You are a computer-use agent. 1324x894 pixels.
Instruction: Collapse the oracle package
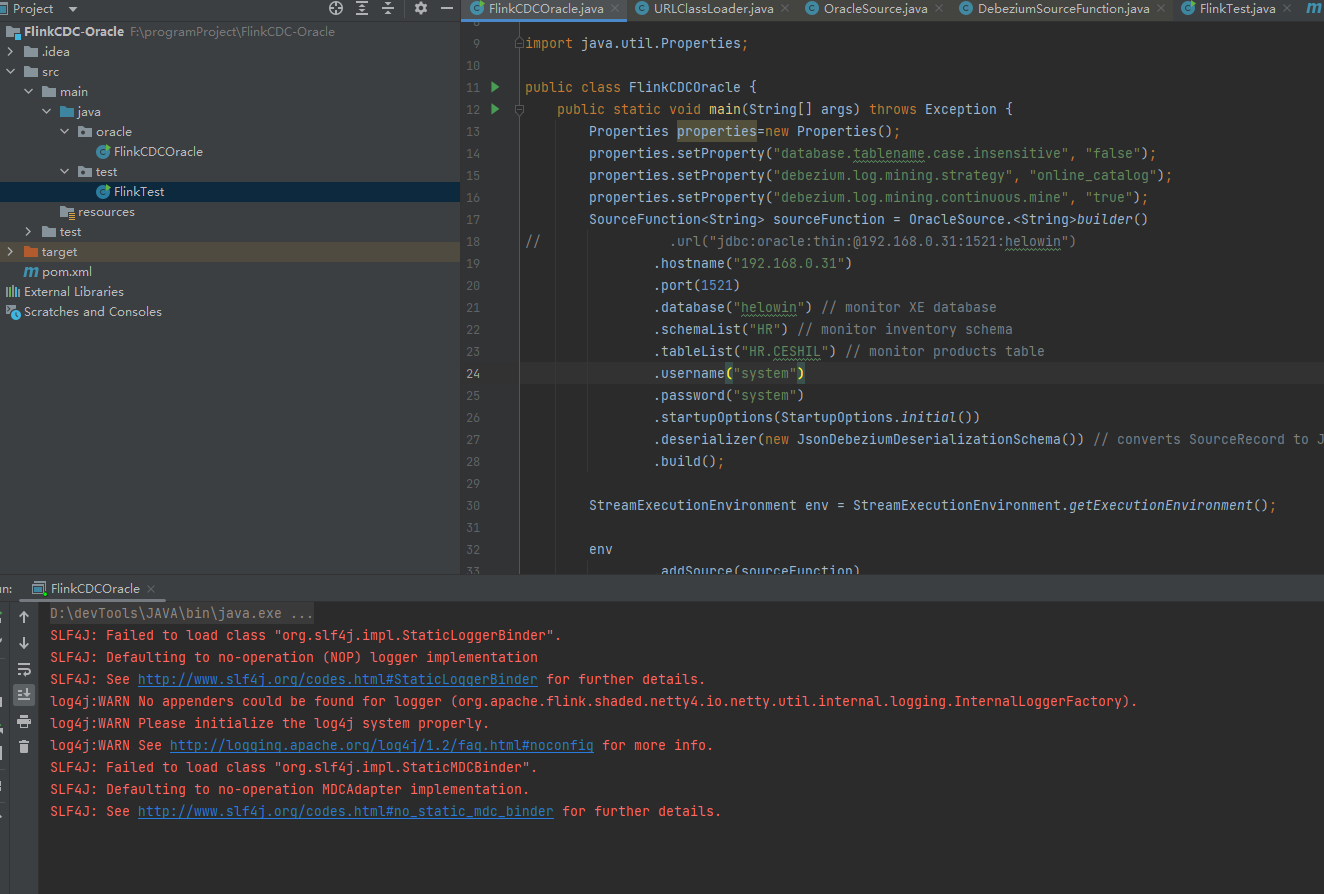point(65,132)
